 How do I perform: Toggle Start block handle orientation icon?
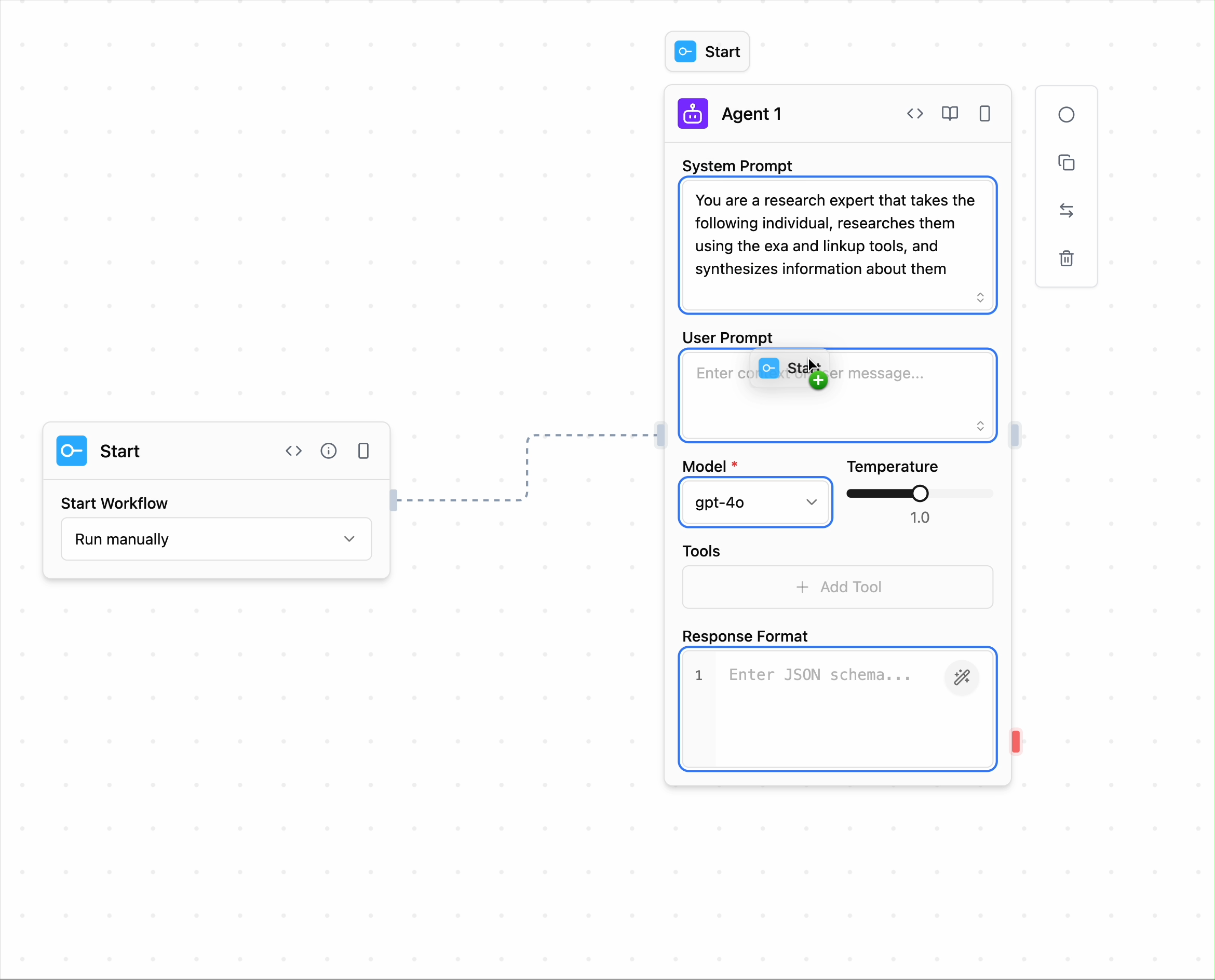point(363,451)
